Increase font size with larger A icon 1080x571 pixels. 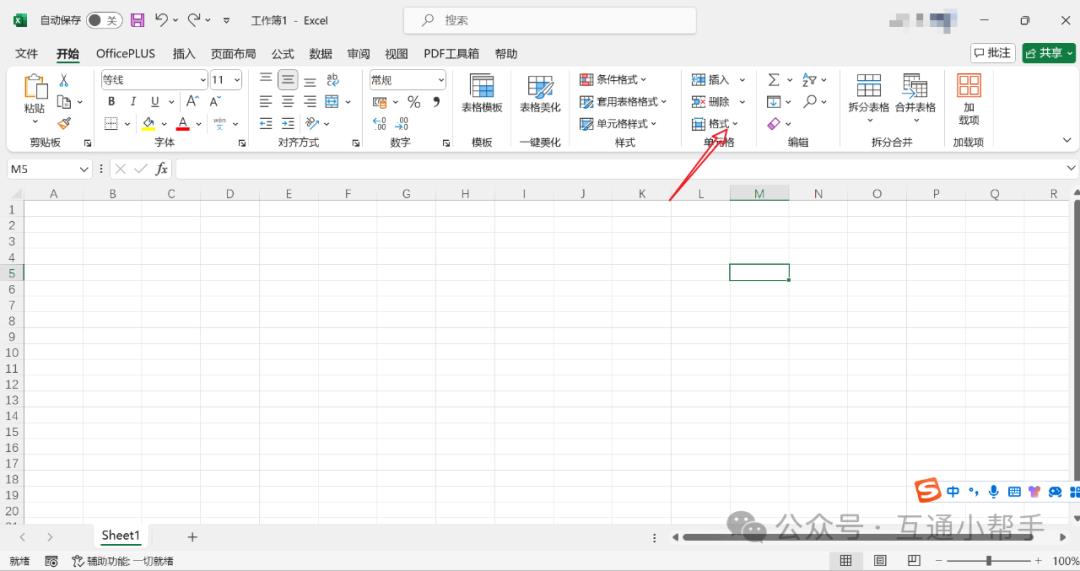click(x=192, y=101)
